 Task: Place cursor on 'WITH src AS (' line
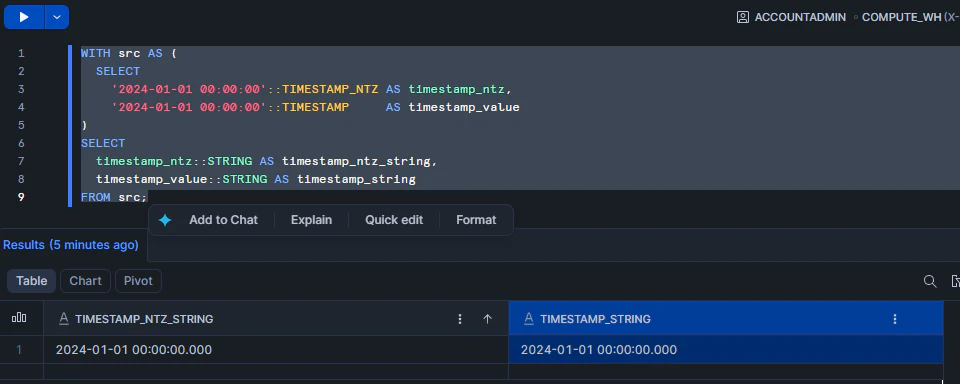pyautogui.click(x=129, y=53)
